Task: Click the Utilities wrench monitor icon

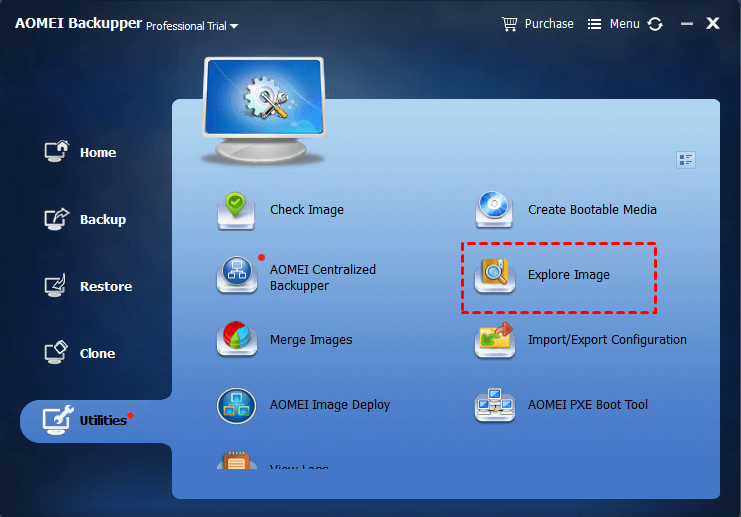Action: pos(58,420)
